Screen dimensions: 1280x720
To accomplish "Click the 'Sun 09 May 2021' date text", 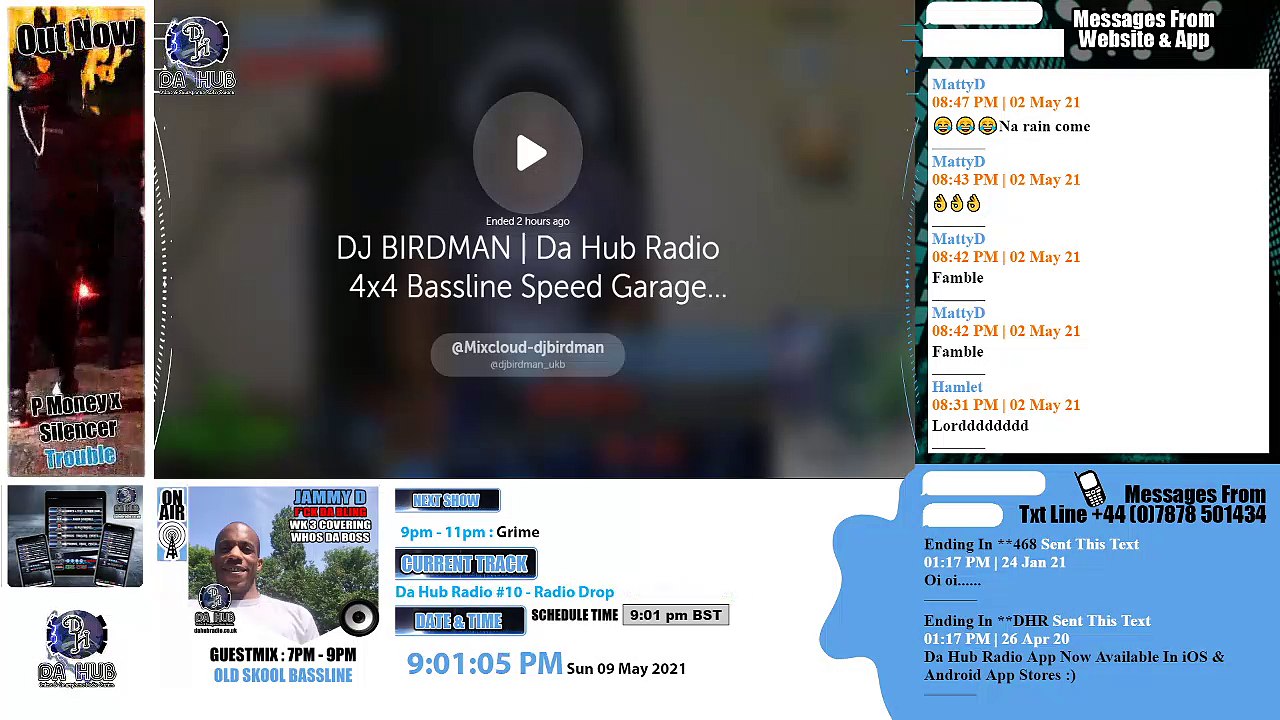I will tap(626, 669).
